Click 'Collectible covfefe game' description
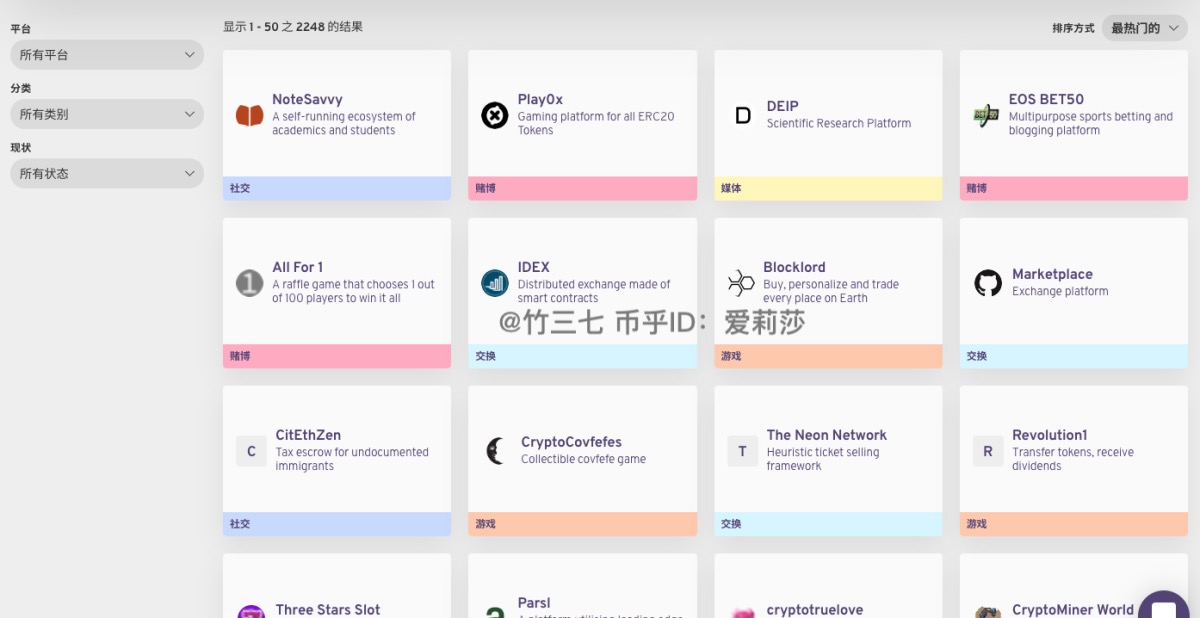 pos(583,460)
